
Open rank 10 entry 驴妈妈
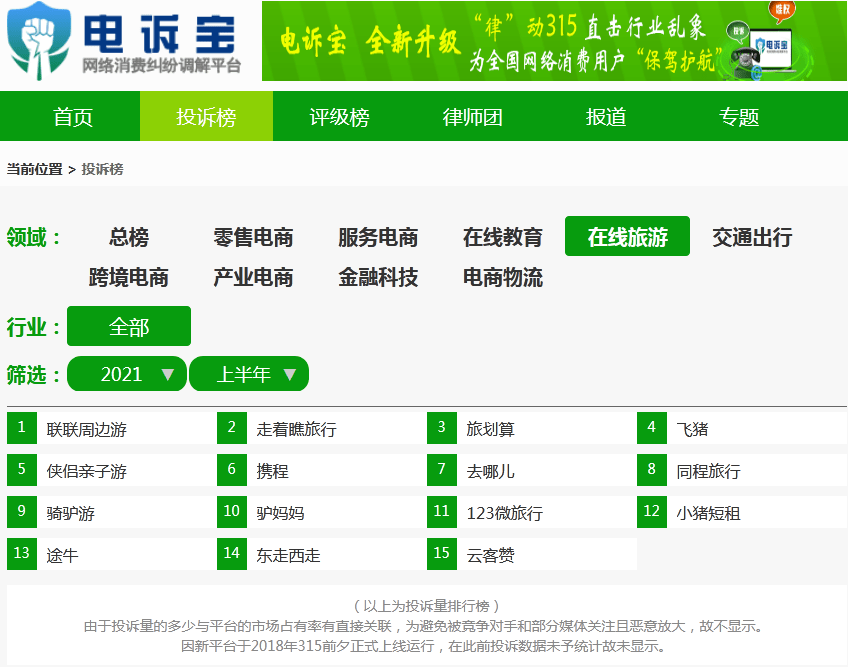322,512
